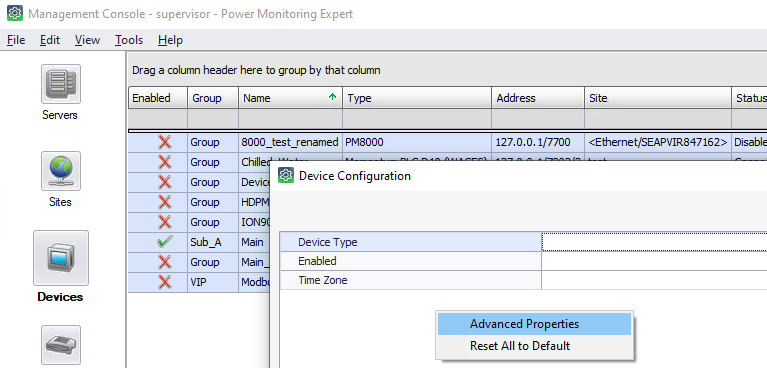Screen dimensions: 767x368
Task: Click the Name filter cell
Action: 291,119
